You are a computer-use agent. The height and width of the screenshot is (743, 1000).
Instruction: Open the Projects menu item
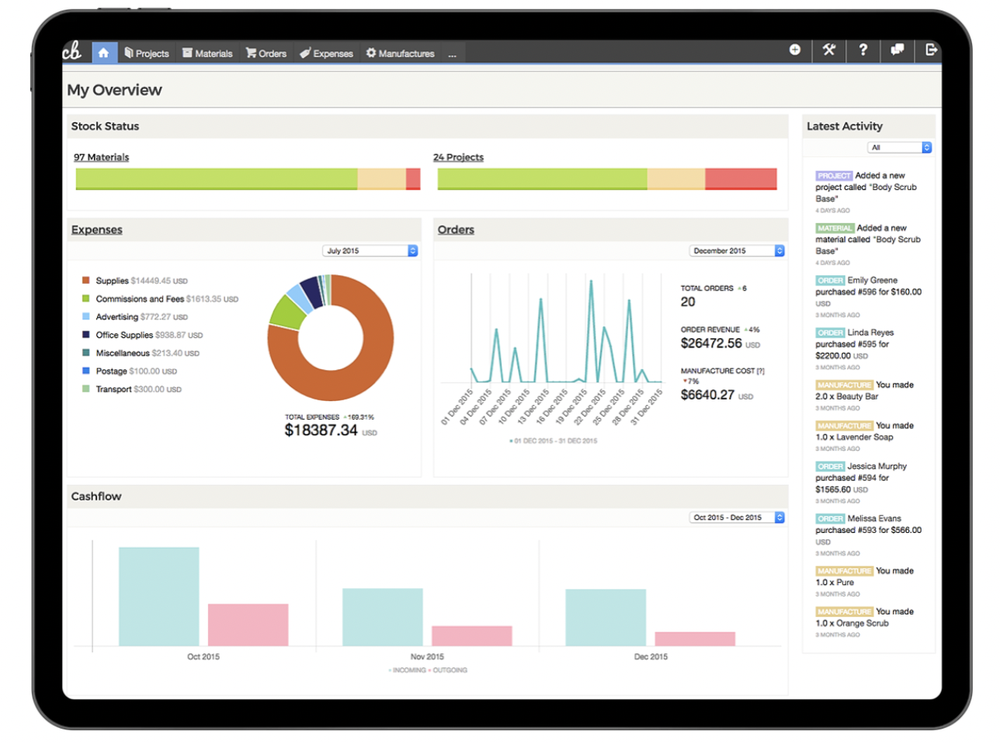click(x=147, y=54)
